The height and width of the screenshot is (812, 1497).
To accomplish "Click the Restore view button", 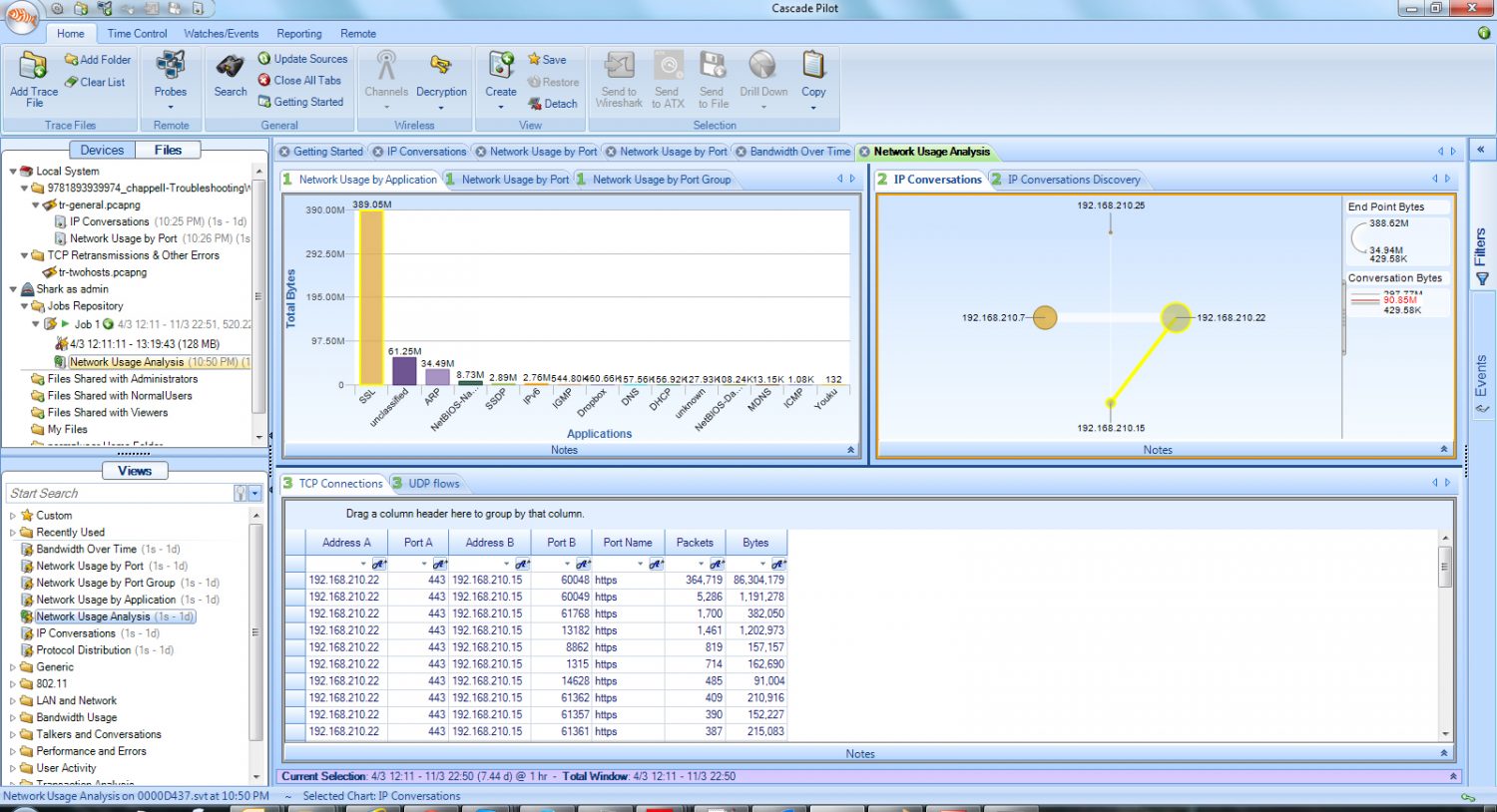I will [x=553, y=82].
